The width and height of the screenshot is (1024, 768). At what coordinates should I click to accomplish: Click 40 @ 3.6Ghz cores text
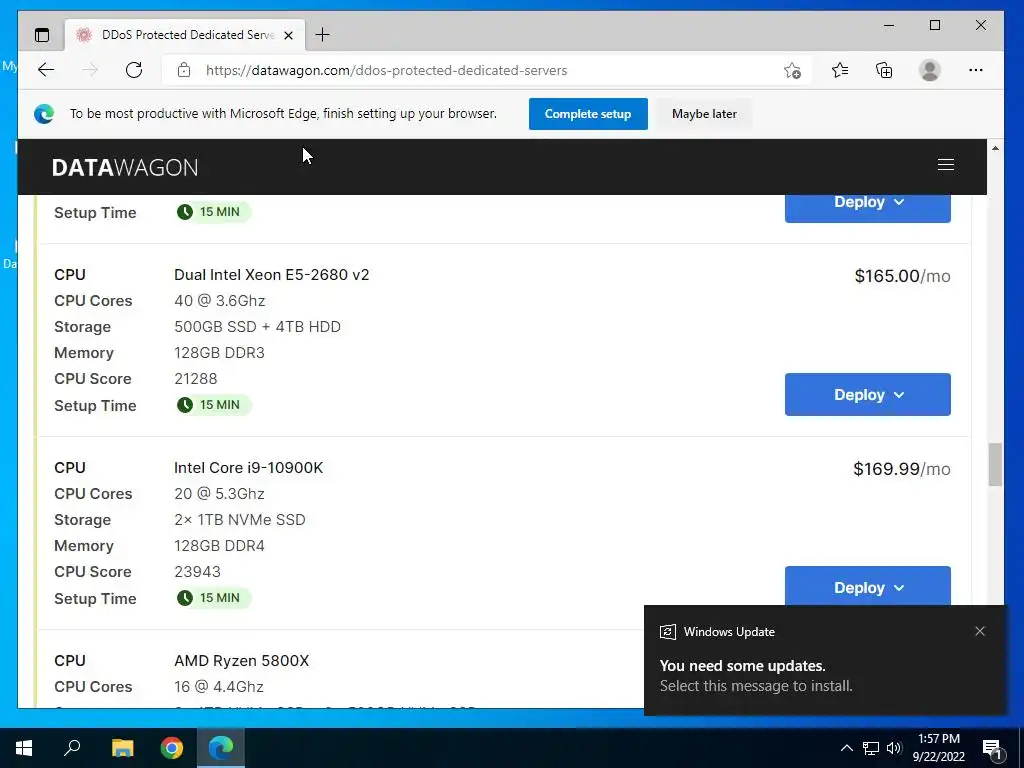coord(219,300)
